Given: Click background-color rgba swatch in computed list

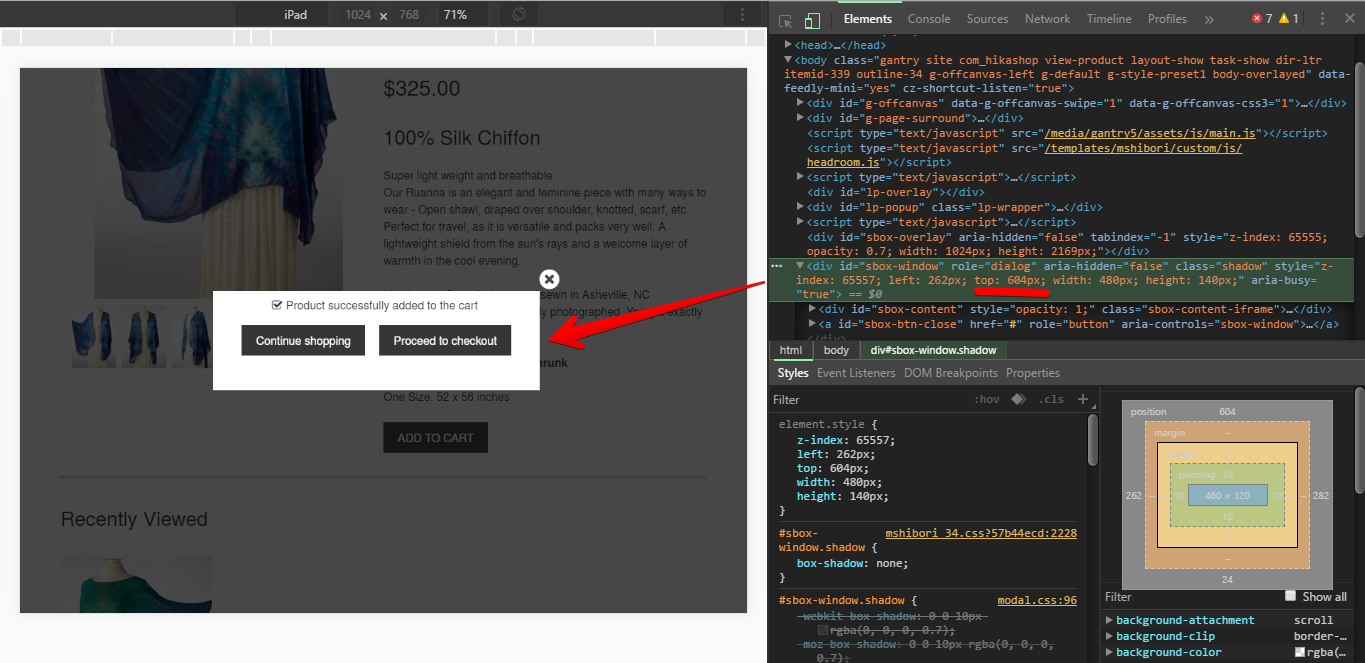Looking at the screenshot, I should (1300, 652).
